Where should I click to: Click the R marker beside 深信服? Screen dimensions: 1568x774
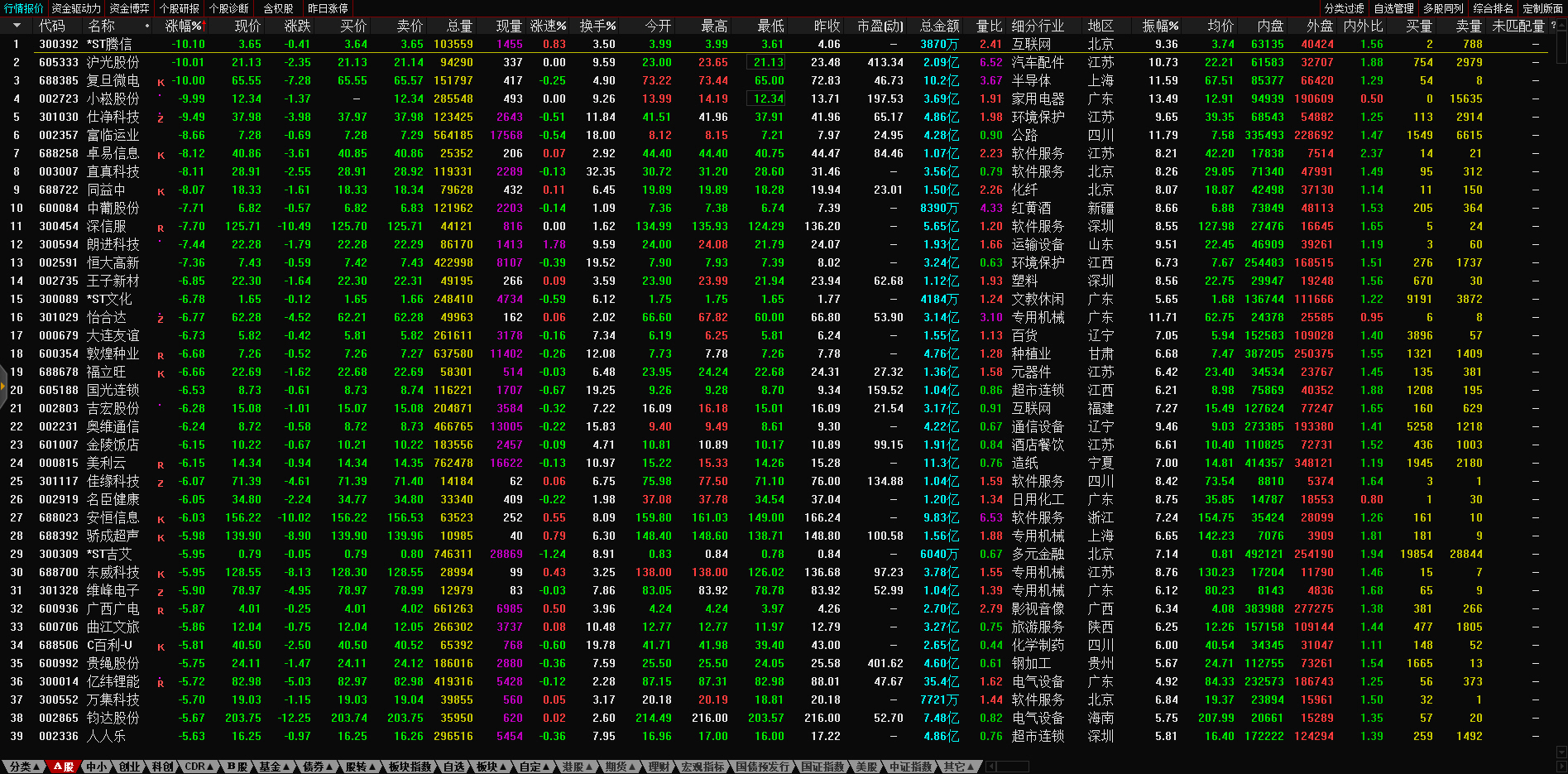pyautogui.click(x=161, y=228)
